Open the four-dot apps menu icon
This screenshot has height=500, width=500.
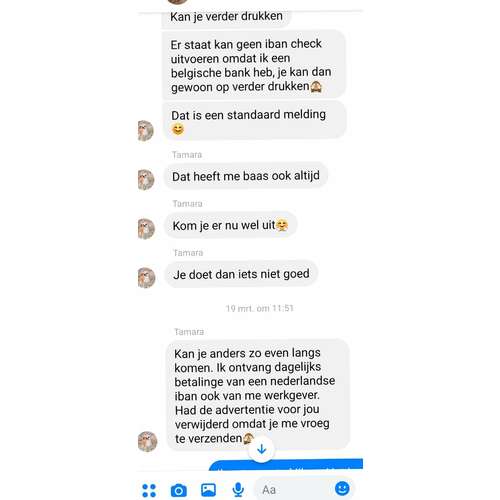[x=149, y=490]
